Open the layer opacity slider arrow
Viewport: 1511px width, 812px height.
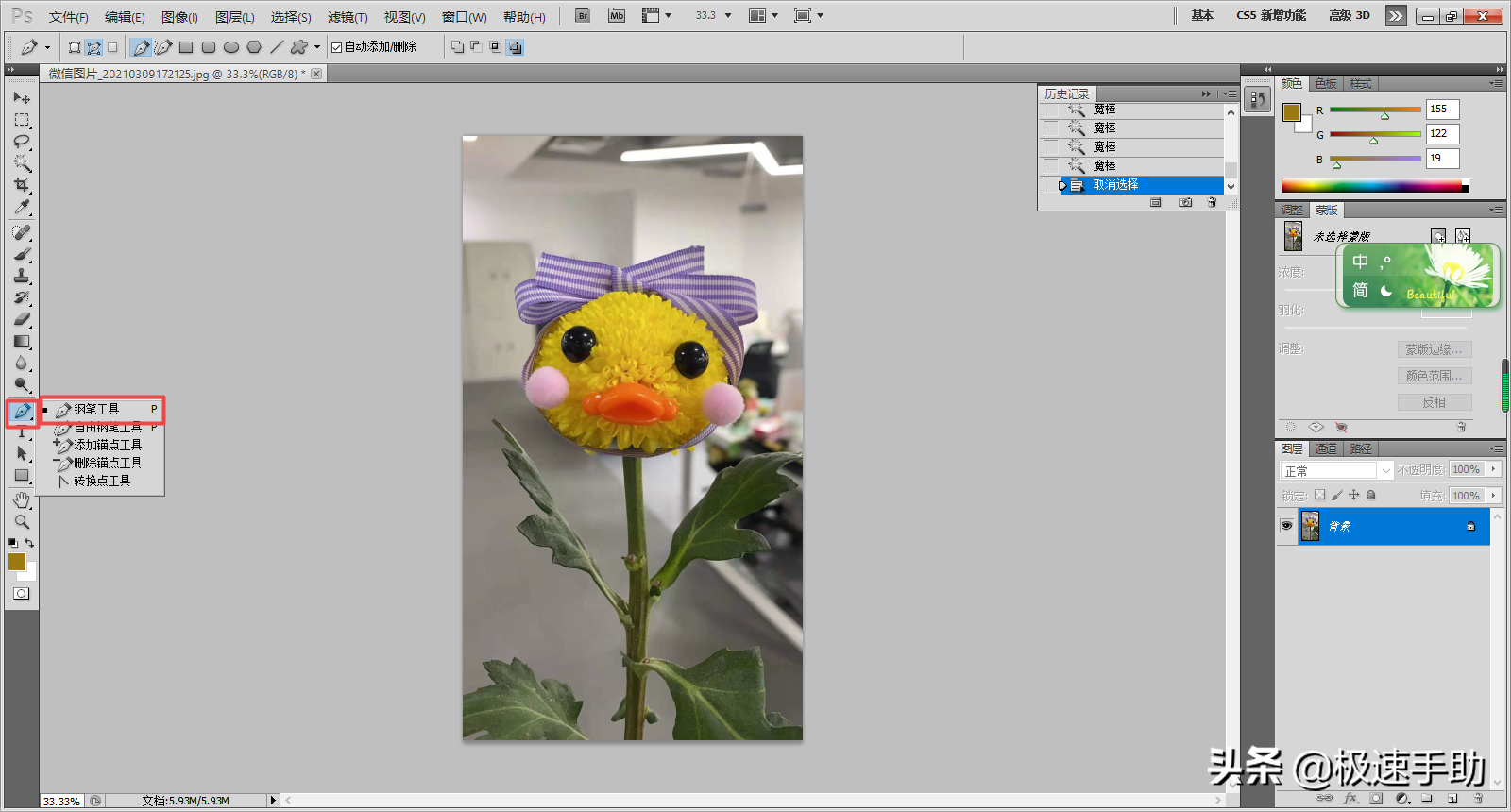pyautogui.click(x=1493, y=469)
